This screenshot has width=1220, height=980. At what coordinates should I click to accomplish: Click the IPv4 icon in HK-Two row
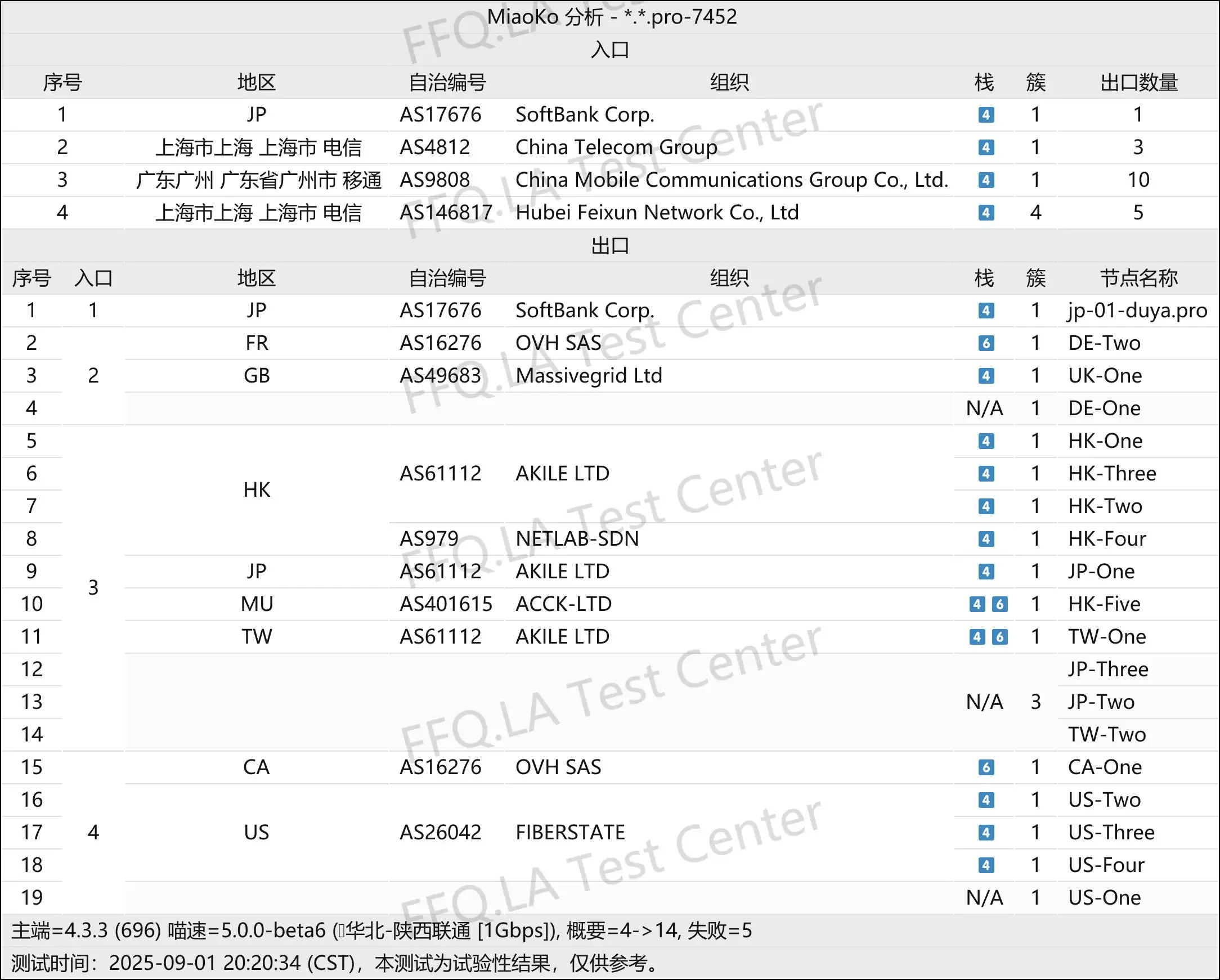point(986,506)
